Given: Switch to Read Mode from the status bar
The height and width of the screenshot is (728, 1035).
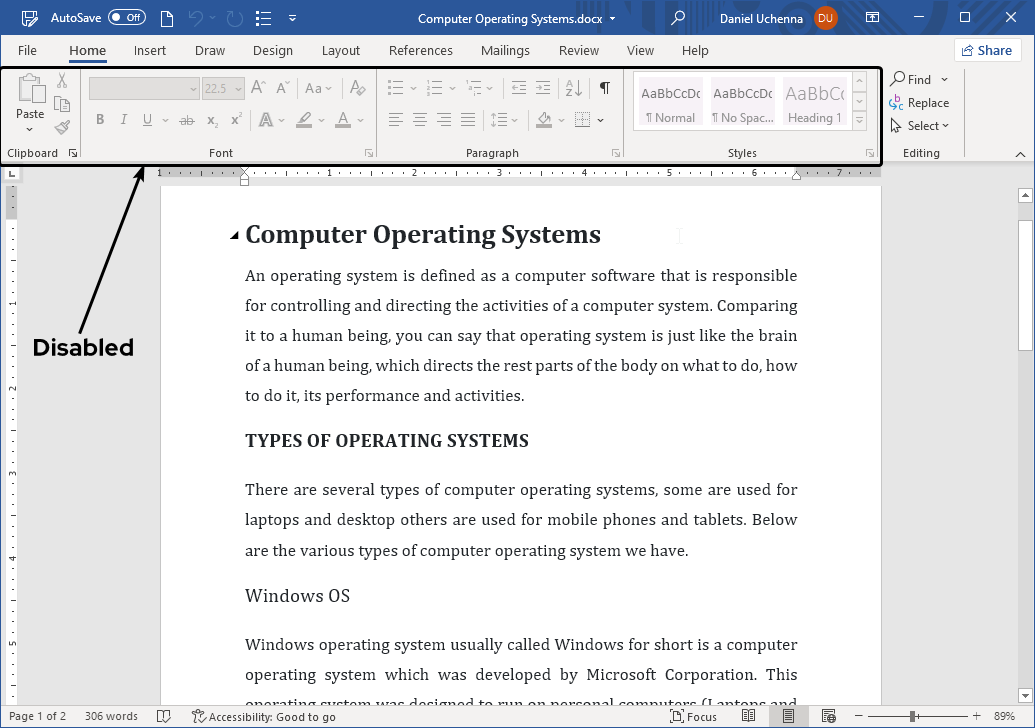Looking at the screenshot, I should (748, 716).
